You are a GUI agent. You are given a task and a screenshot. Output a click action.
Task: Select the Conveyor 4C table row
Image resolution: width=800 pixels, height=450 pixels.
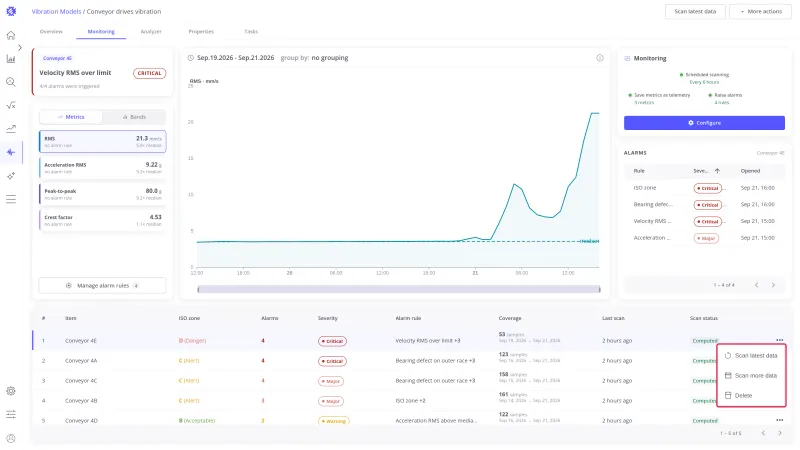click(x=411, y=381)
